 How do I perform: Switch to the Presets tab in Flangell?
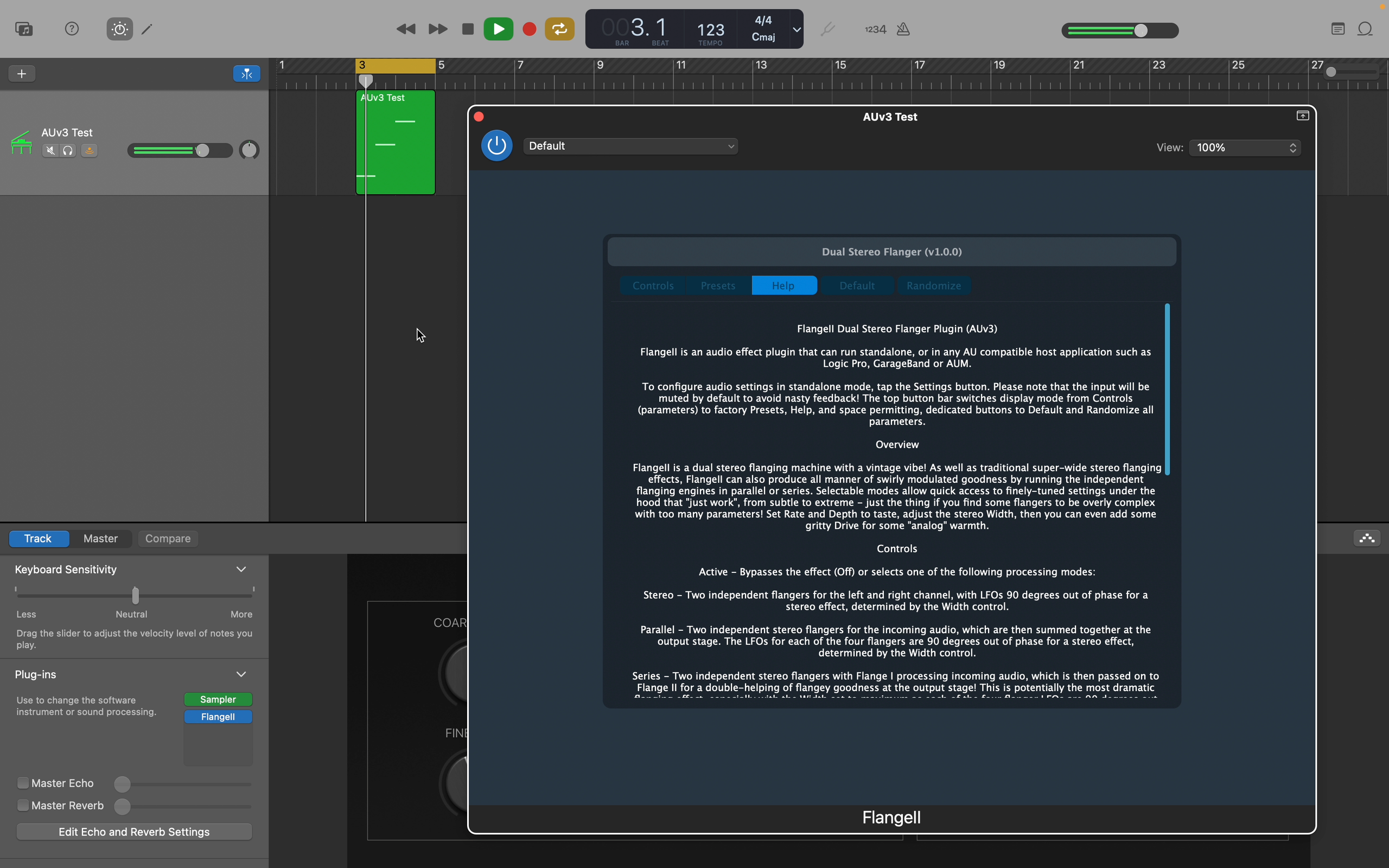pyautogui.click(x=718, y=285)
